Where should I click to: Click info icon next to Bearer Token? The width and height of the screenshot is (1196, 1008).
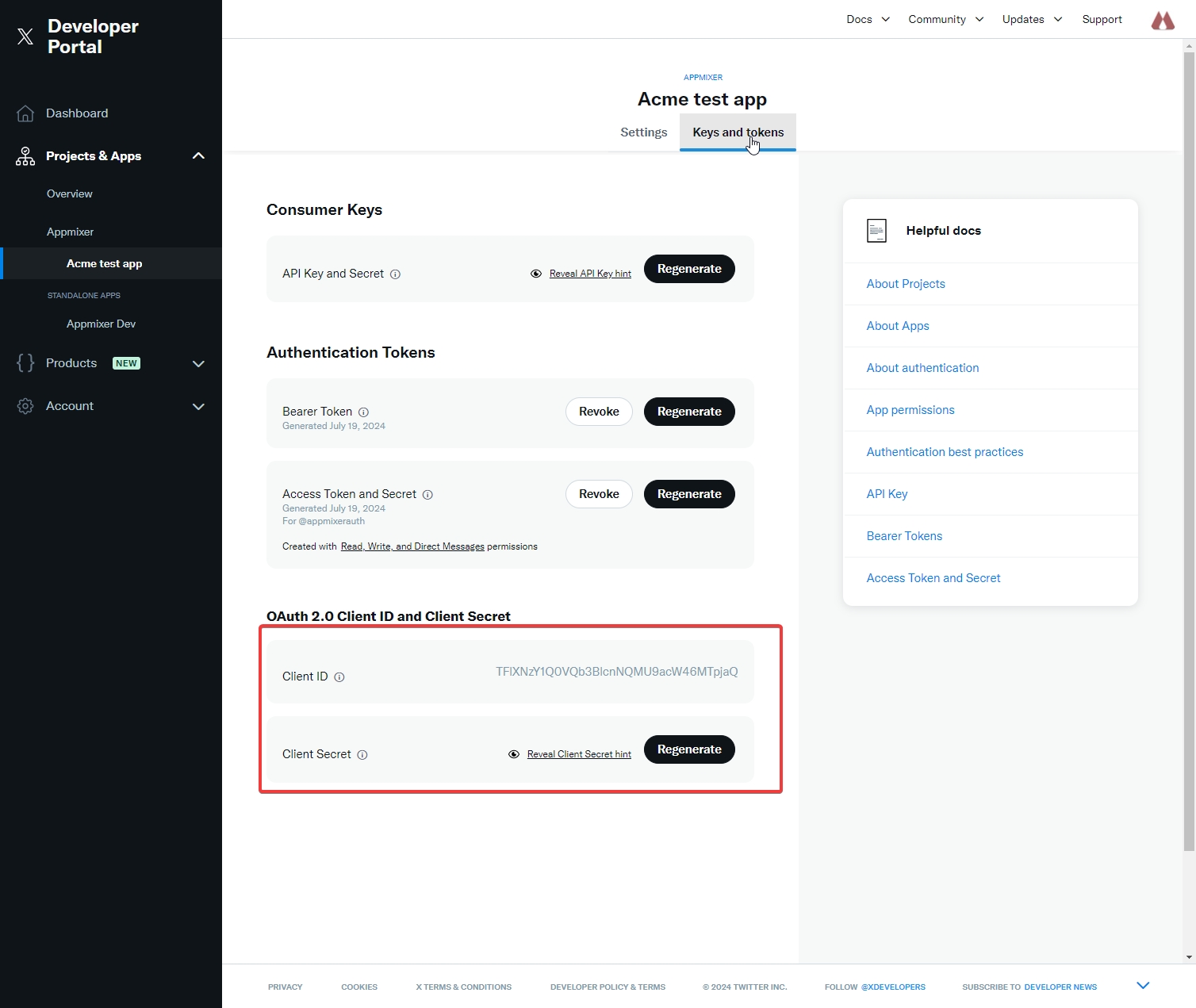point(363,412)
